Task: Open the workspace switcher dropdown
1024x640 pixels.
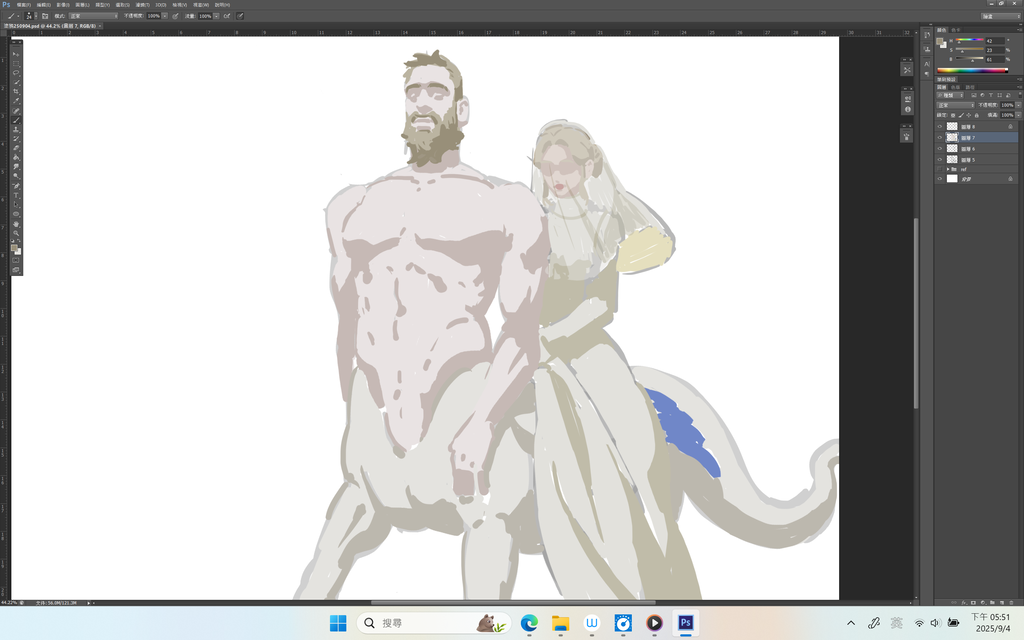Action: (x=1000, y=16)
